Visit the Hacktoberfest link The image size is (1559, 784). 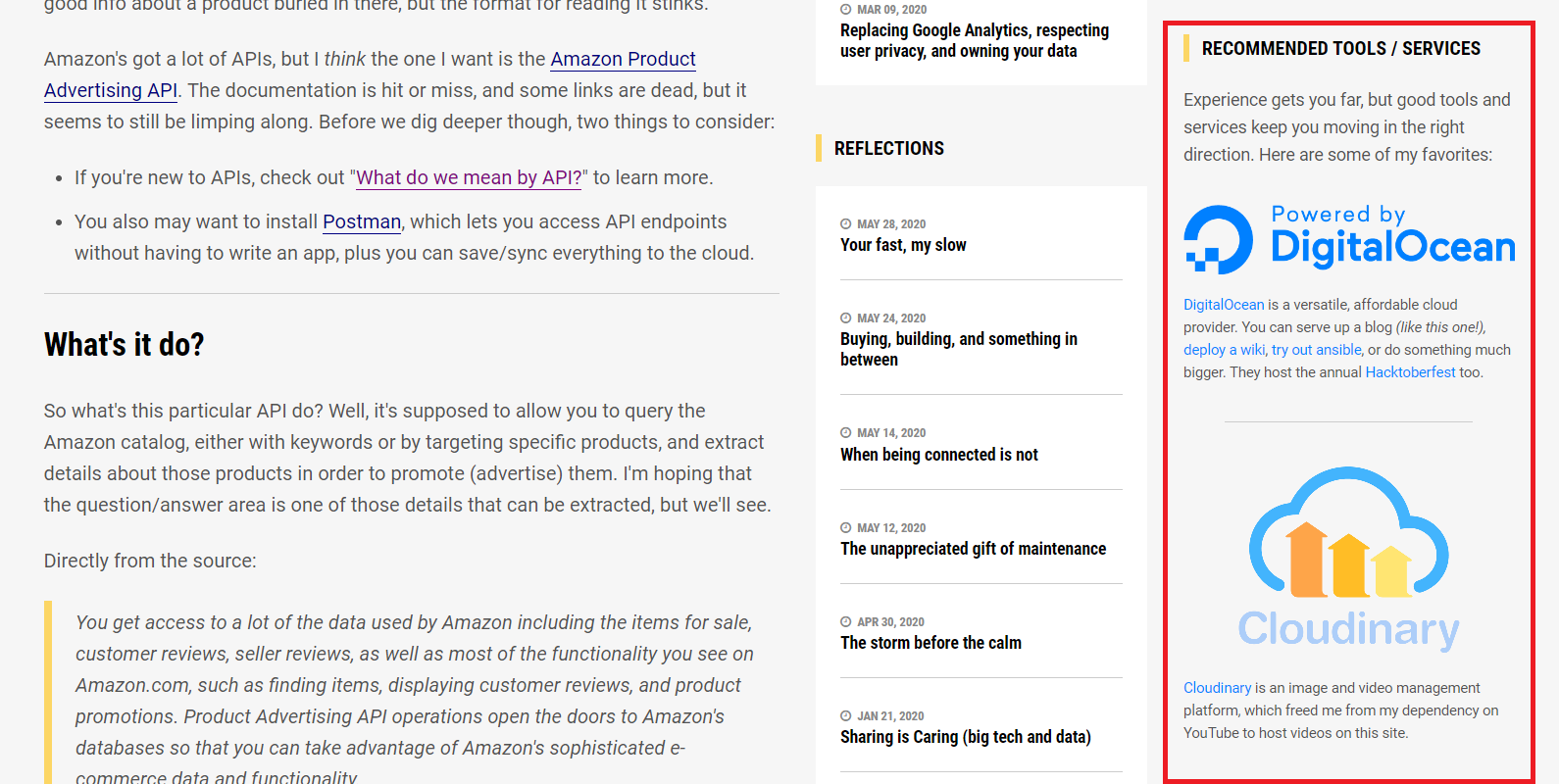(x=1410, y=372)
